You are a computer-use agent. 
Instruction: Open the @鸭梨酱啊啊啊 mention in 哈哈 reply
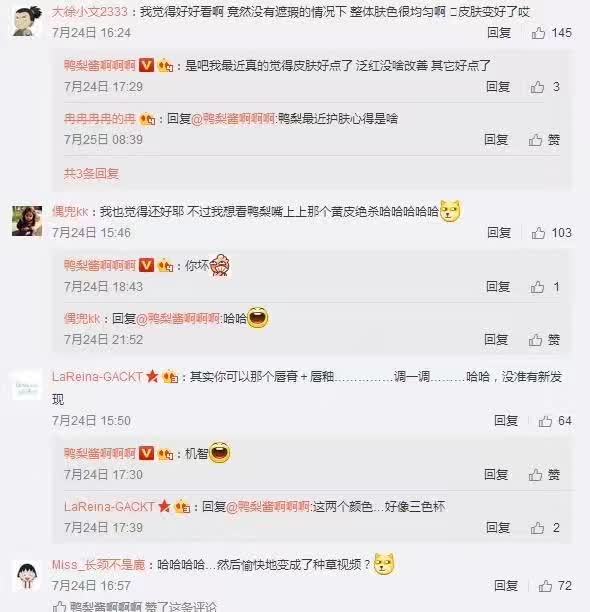pyautogui.click(x=178, y=319)
